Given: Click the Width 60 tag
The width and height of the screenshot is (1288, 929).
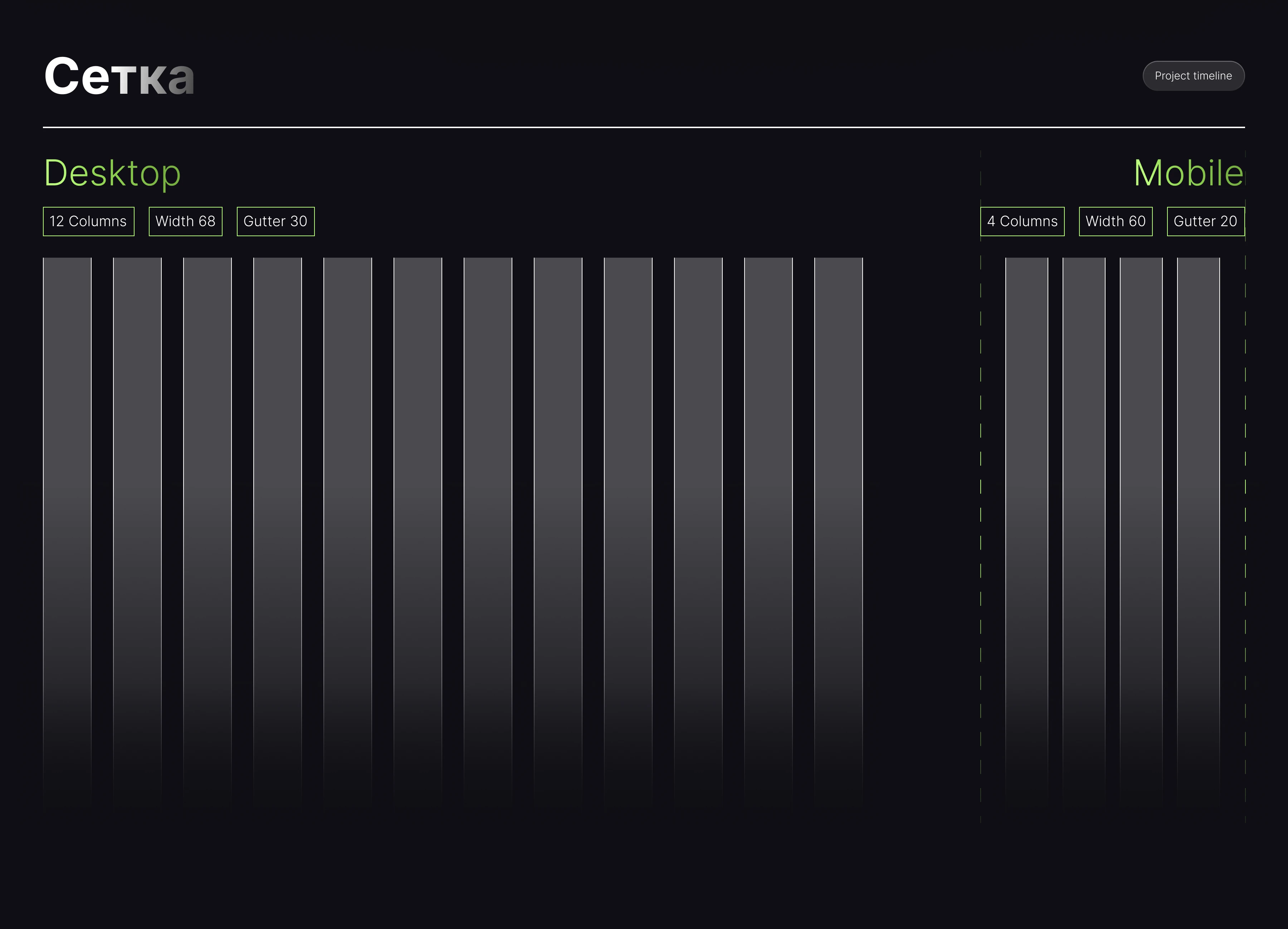Looking at the screenshot, I should click(1115, 221).
